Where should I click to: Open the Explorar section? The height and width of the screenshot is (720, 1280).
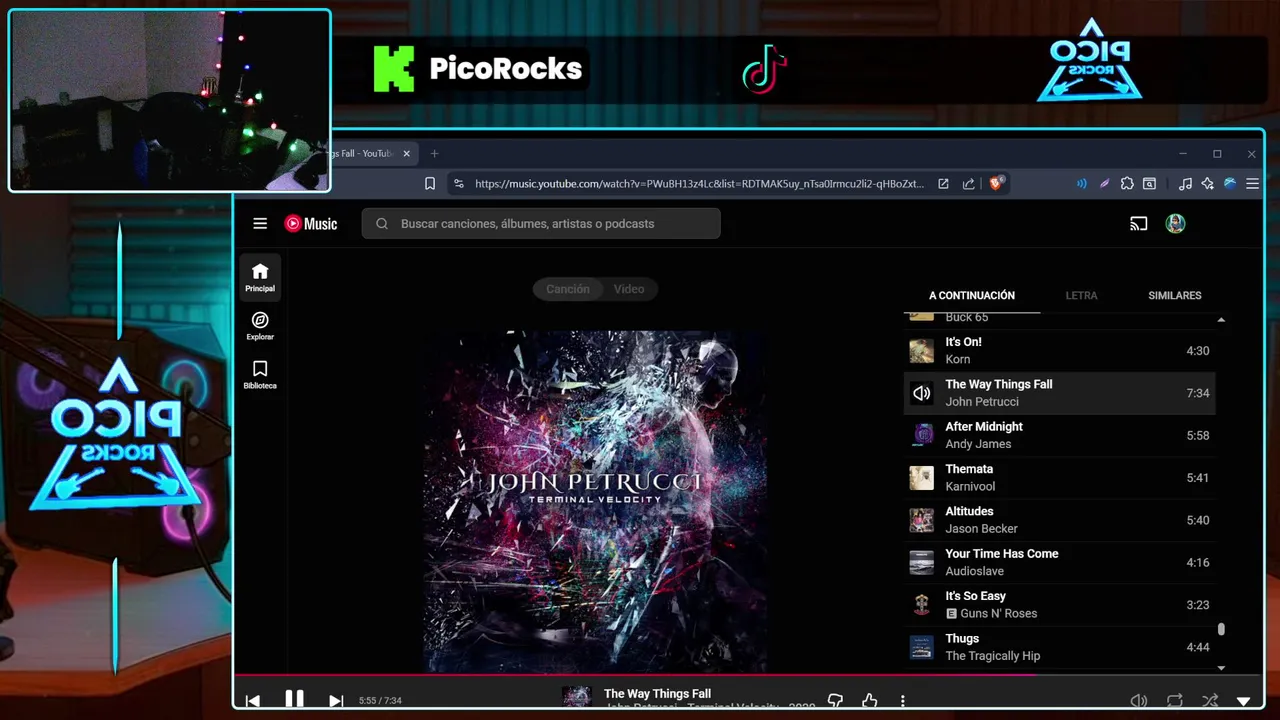(260, 326)
